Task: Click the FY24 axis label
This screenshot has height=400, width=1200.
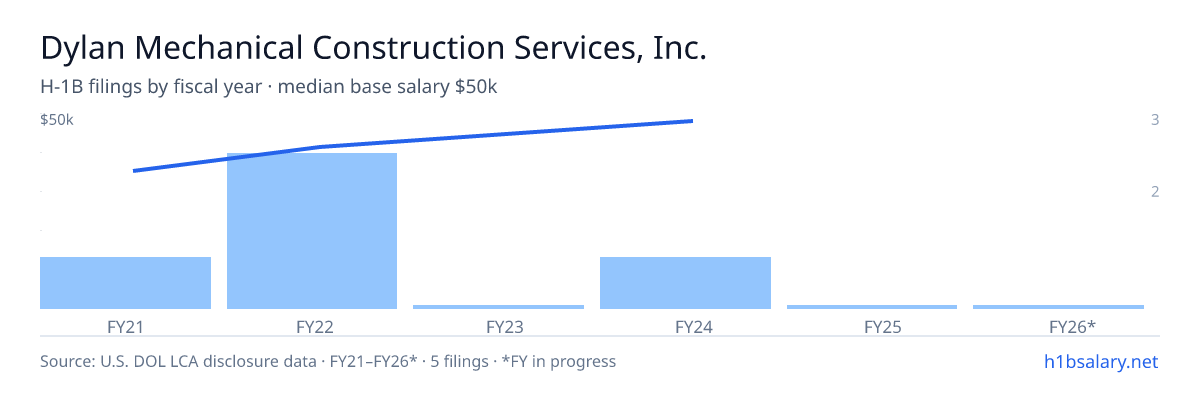Action: pos(685,326)
